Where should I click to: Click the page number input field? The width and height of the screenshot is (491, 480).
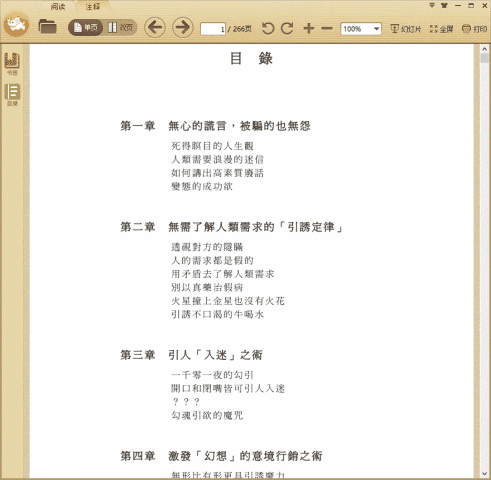tap(213, 29)
